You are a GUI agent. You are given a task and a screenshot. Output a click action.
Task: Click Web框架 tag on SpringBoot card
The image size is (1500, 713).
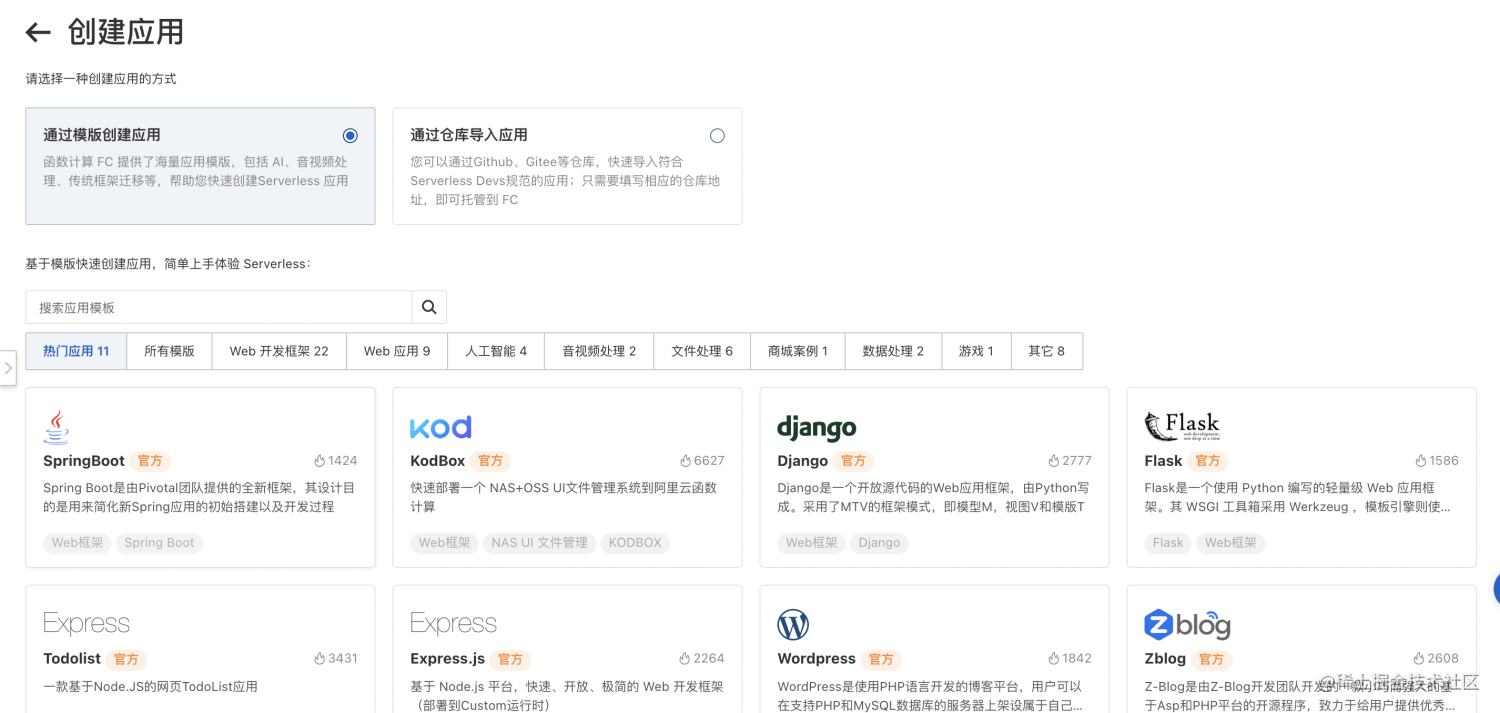point(77,543)
